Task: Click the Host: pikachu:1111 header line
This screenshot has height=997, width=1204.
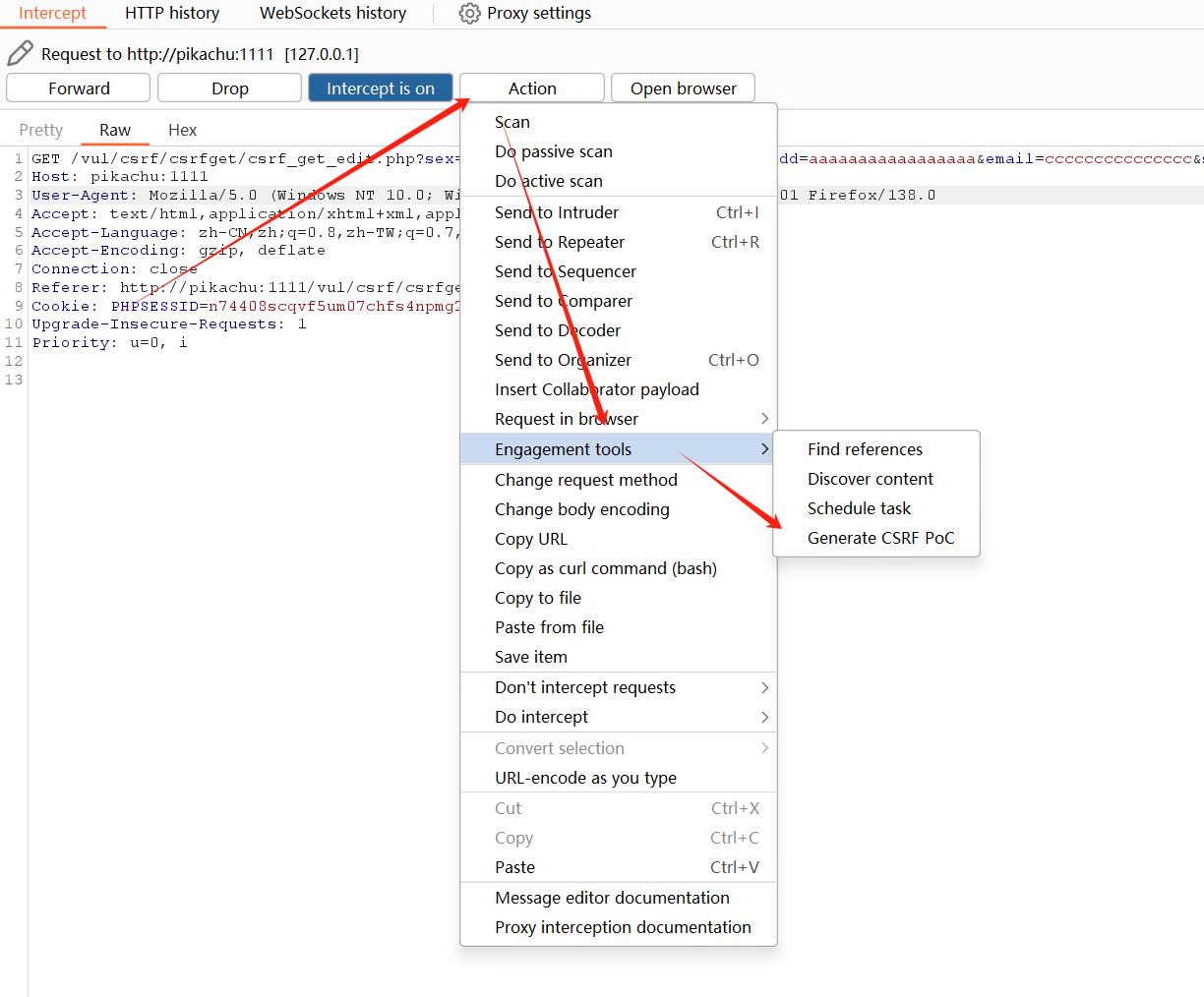Action: point(120,176)
